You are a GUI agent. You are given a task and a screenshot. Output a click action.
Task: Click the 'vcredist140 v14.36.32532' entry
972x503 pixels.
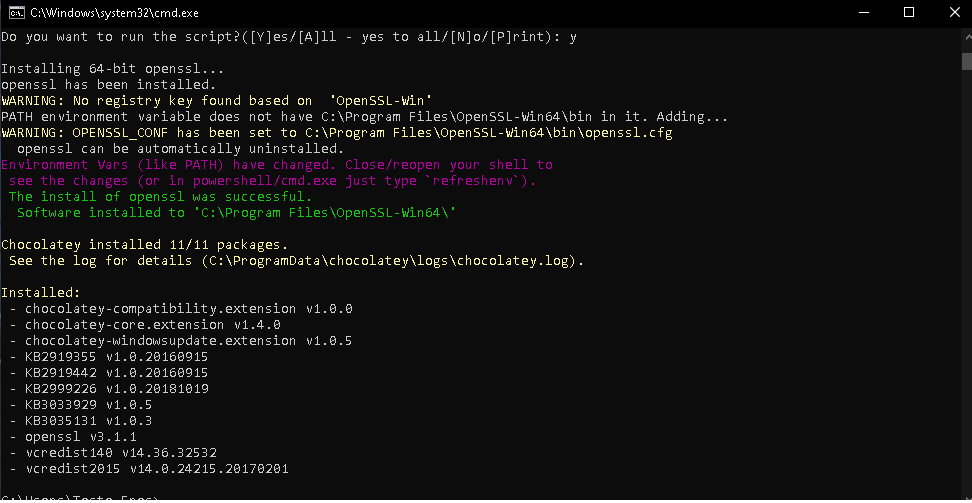click(x=121, y=453)
